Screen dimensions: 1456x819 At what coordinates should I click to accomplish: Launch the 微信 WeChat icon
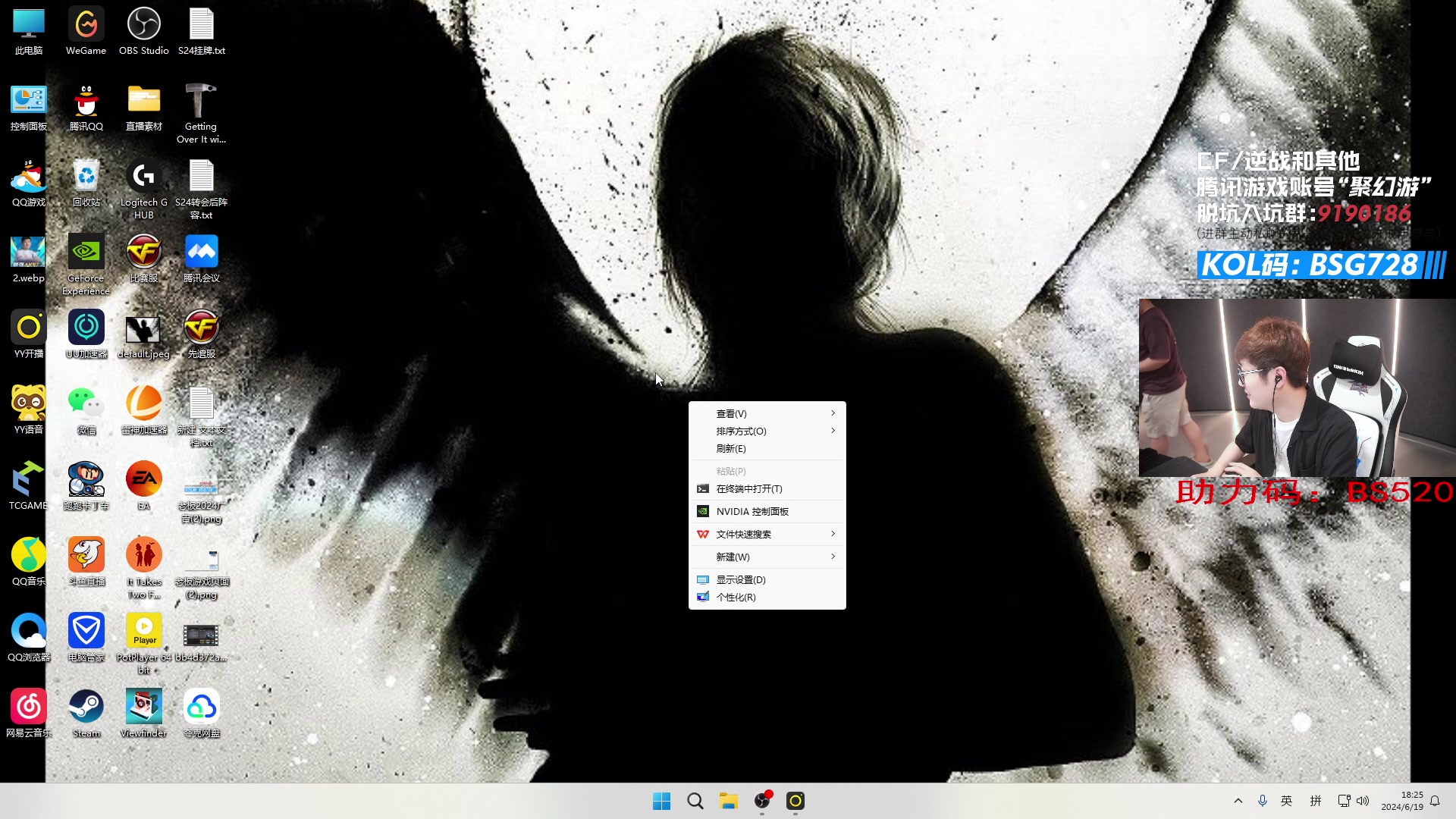pos(86,411)
